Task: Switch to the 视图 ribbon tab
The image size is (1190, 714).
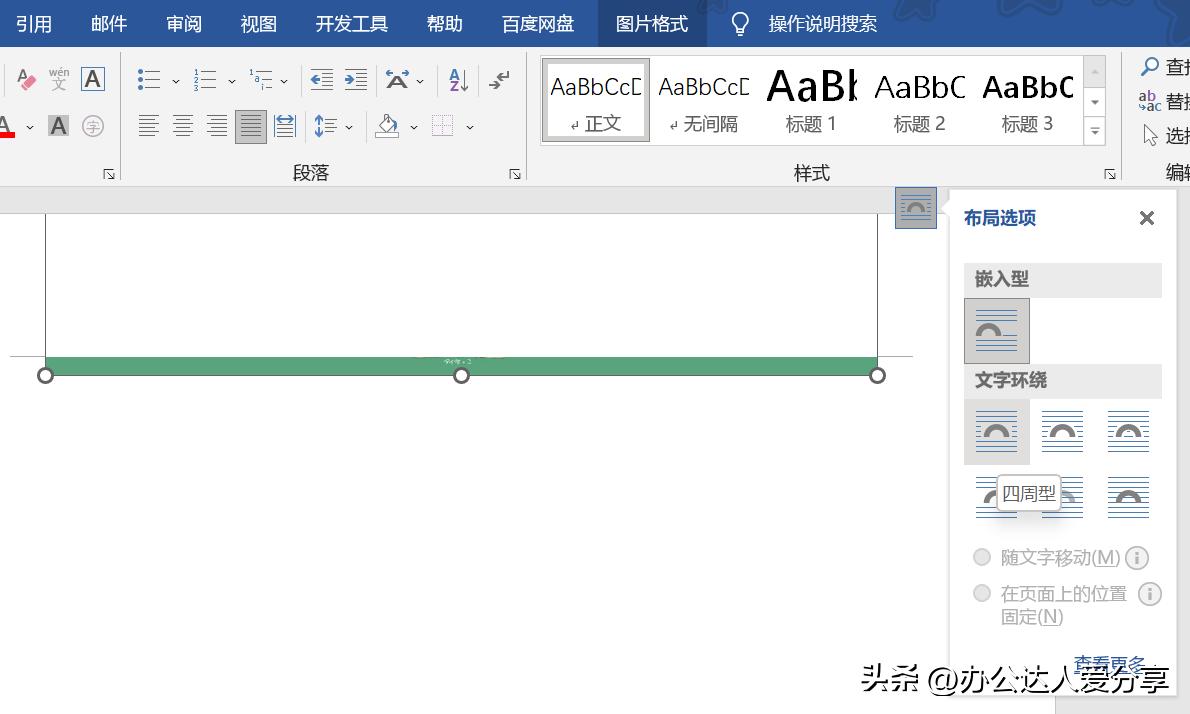Action: 258,23
